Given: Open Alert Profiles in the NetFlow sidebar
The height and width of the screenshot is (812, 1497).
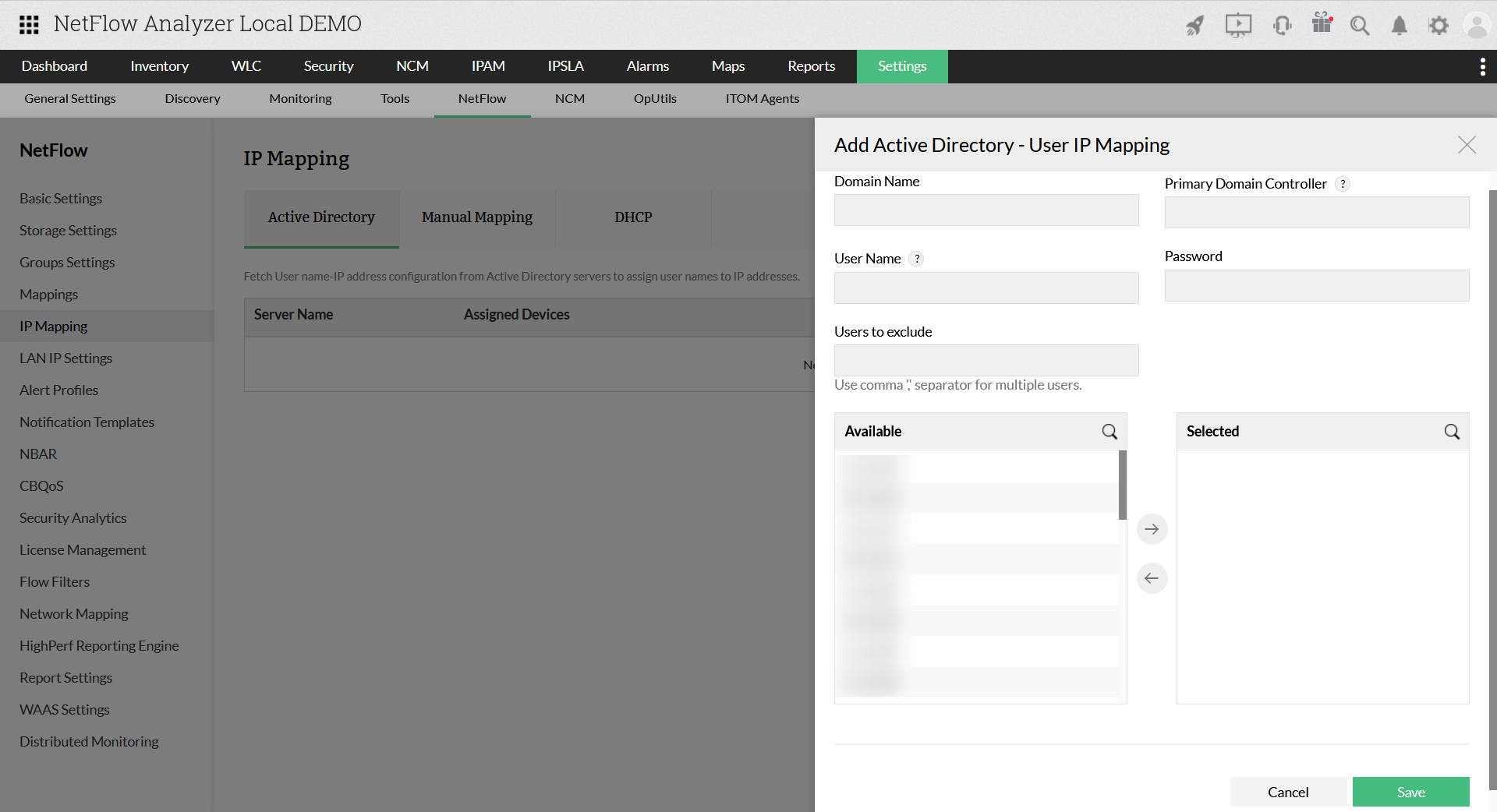Looking at the screenshot, I should click(58, 390).
